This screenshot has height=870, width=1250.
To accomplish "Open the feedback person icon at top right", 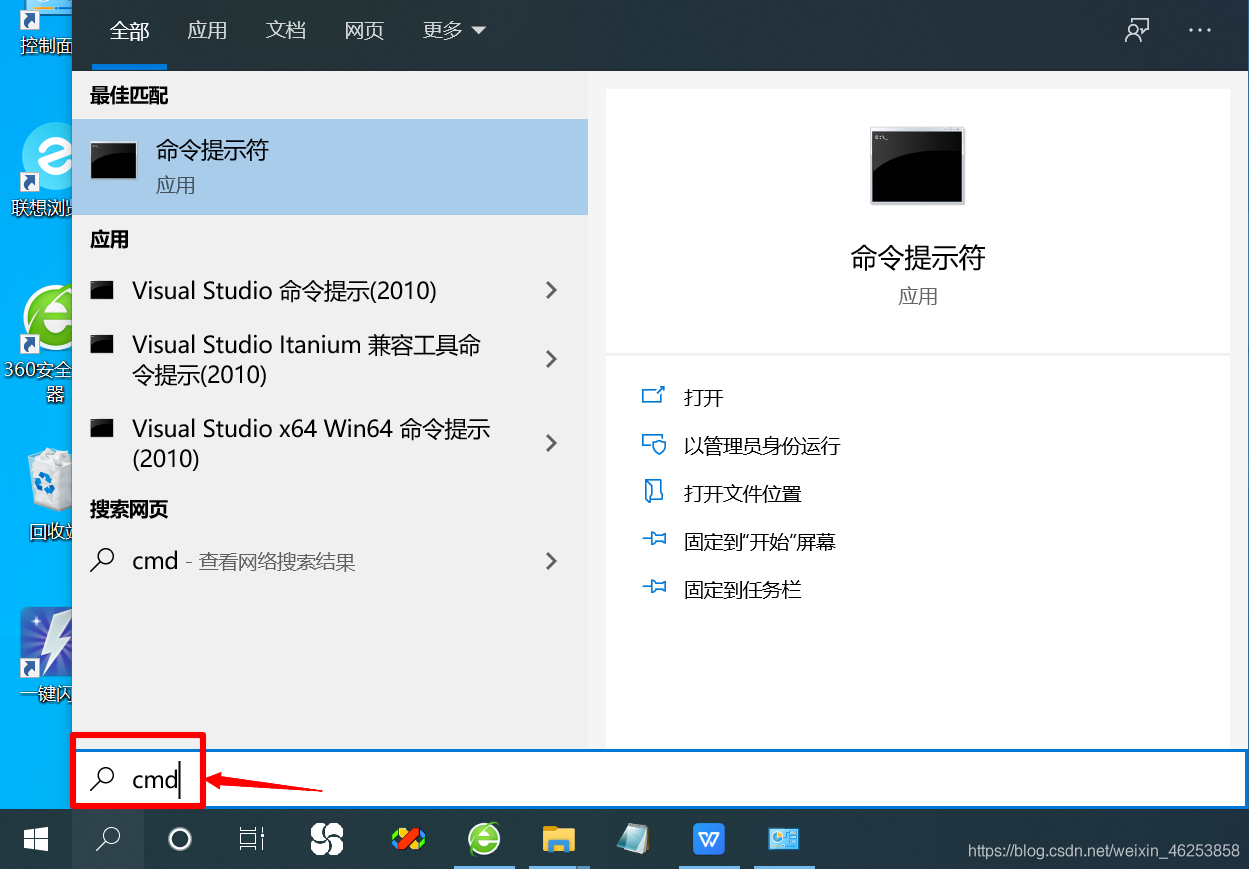I will [1136, 30].
